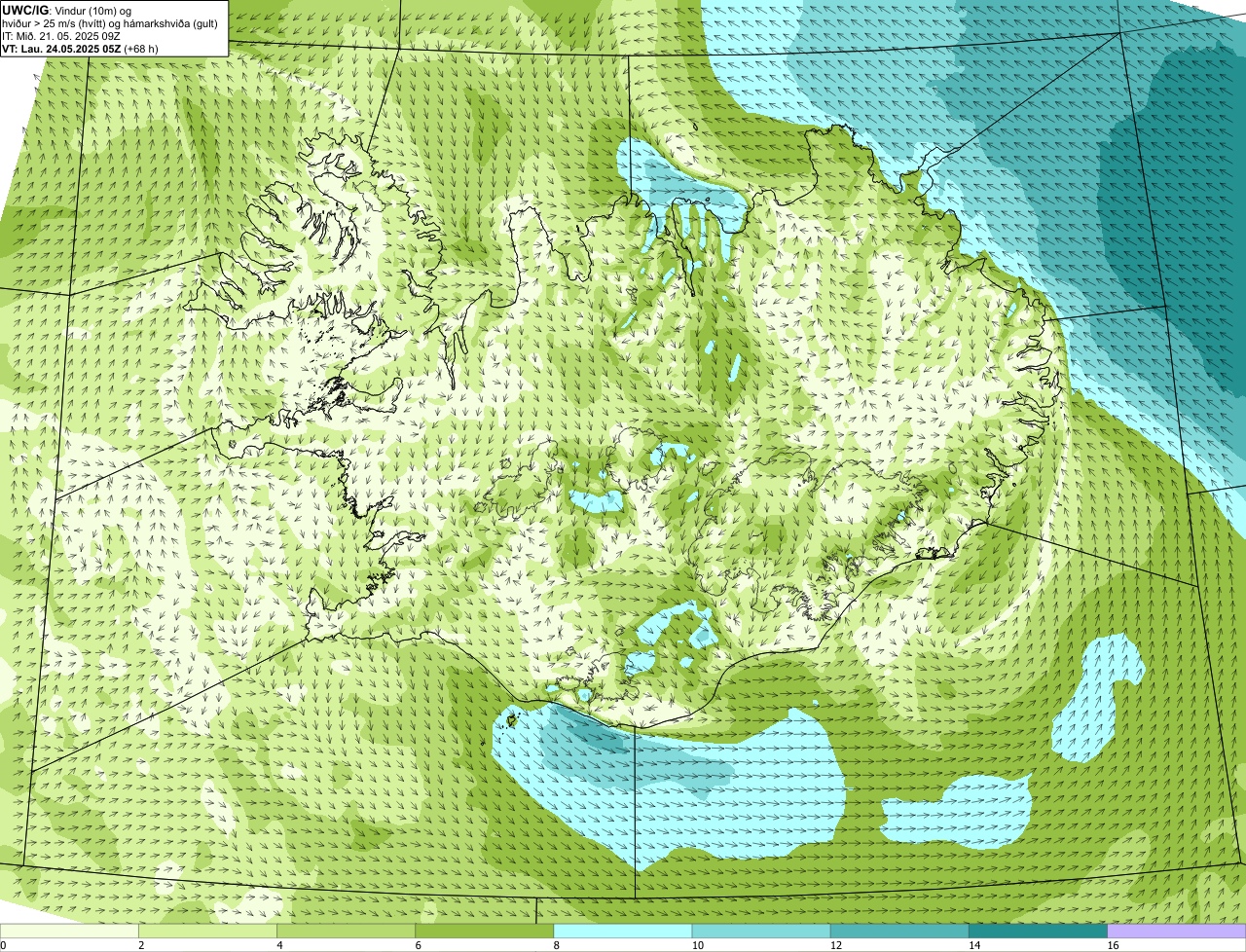Click the pale cream 0–2 m/s legend swatch

point(69,931)
